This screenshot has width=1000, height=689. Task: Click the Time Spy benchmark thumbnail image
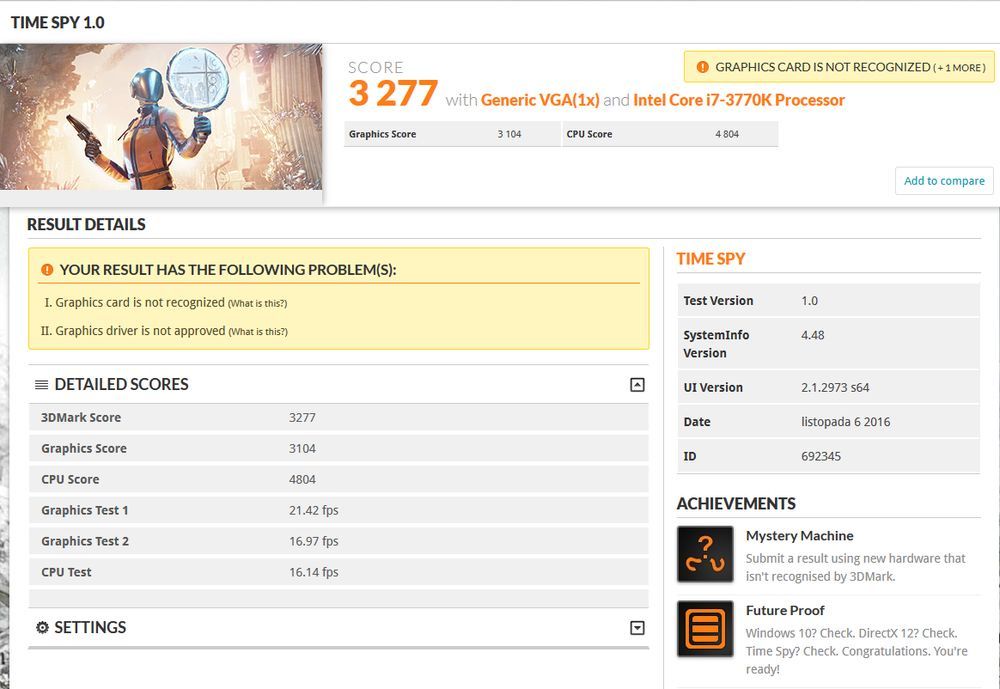(x=161, y=117)
